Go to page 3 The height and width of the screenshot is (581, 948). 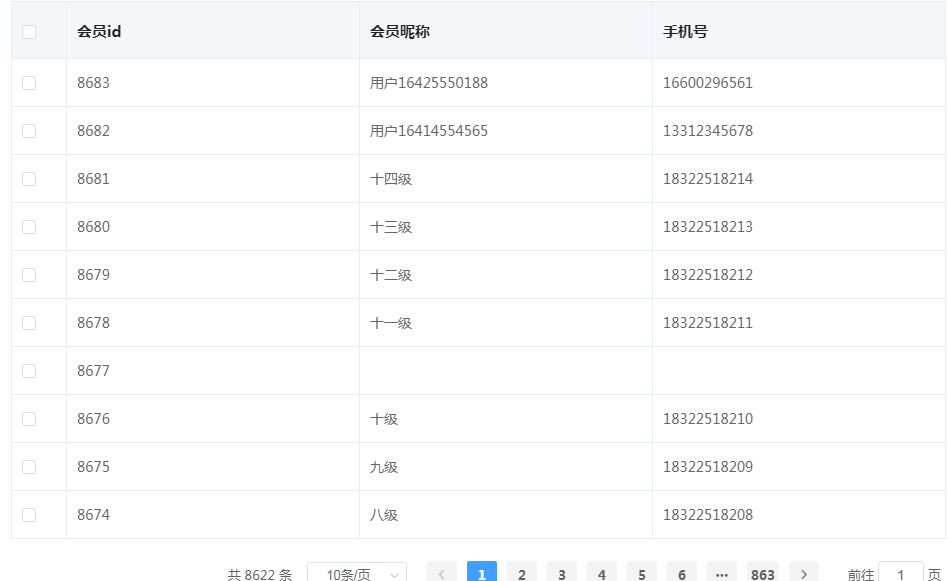(x=562, y=574)
